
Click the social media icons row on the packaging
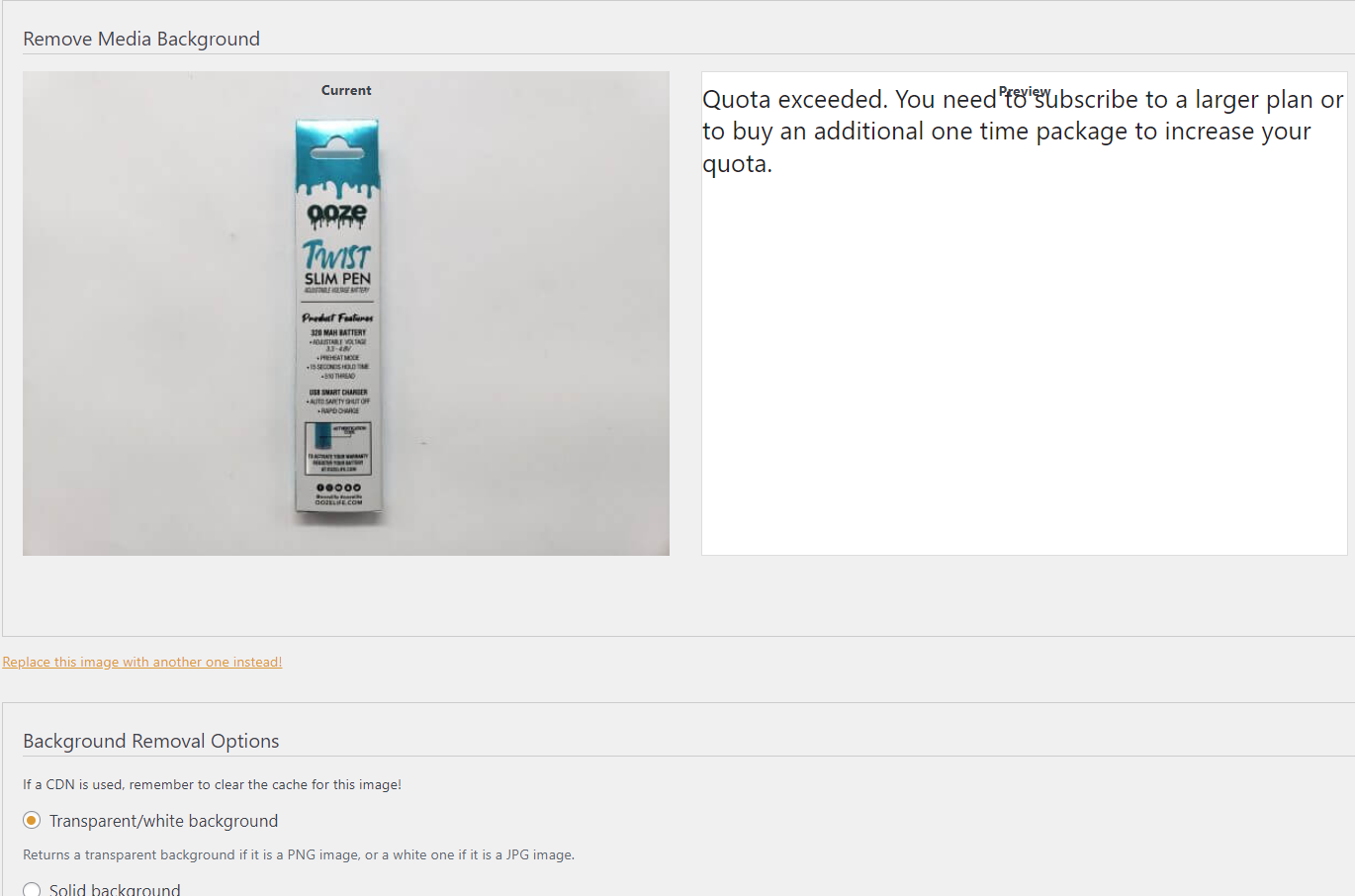(338, 488)
